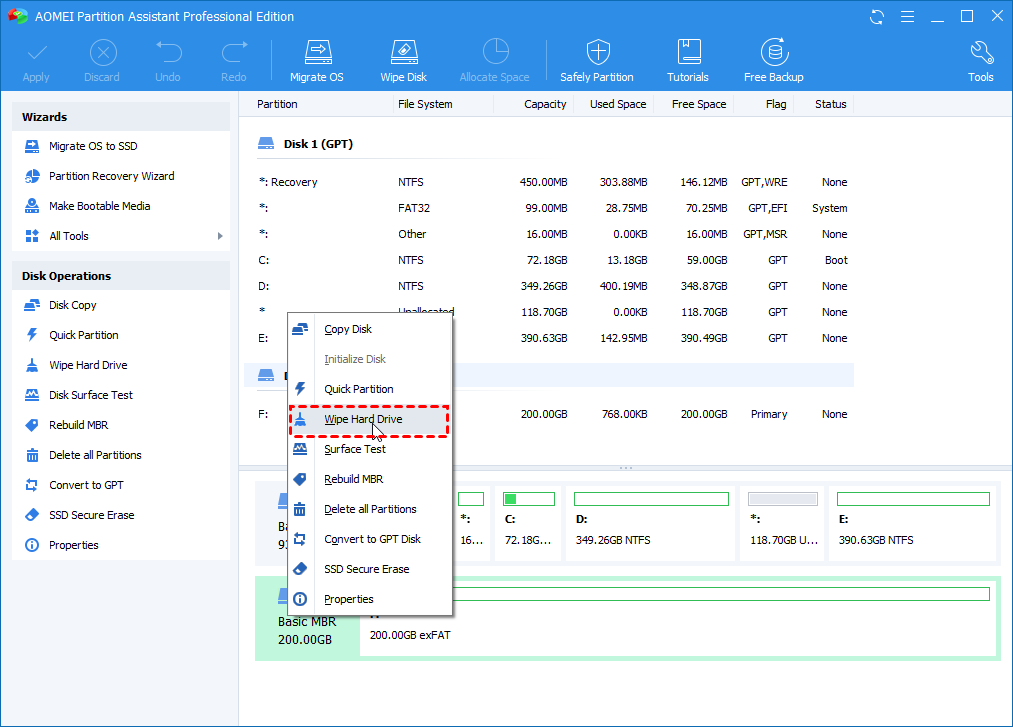Open the Wipe Disk toolbar tool
Viewport: 1013px width, 727px height.
point(403,60)
